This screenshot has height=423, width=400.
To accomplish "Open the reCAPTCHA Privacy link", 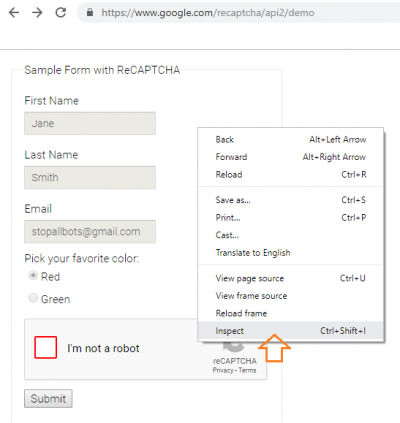I will click(223, 370).
